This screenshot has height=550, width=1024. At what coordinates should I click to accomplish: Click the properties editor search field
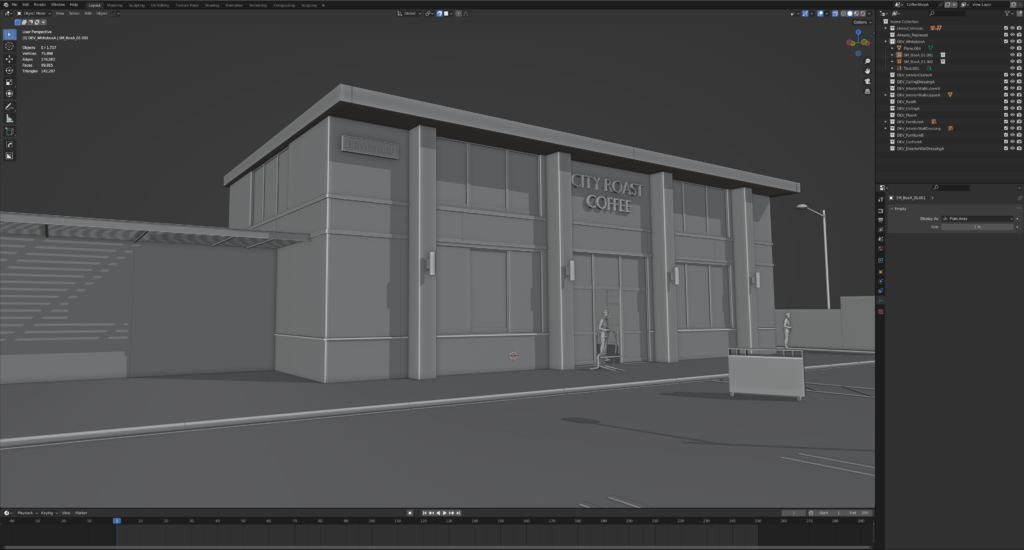click(x=952, y=187)
